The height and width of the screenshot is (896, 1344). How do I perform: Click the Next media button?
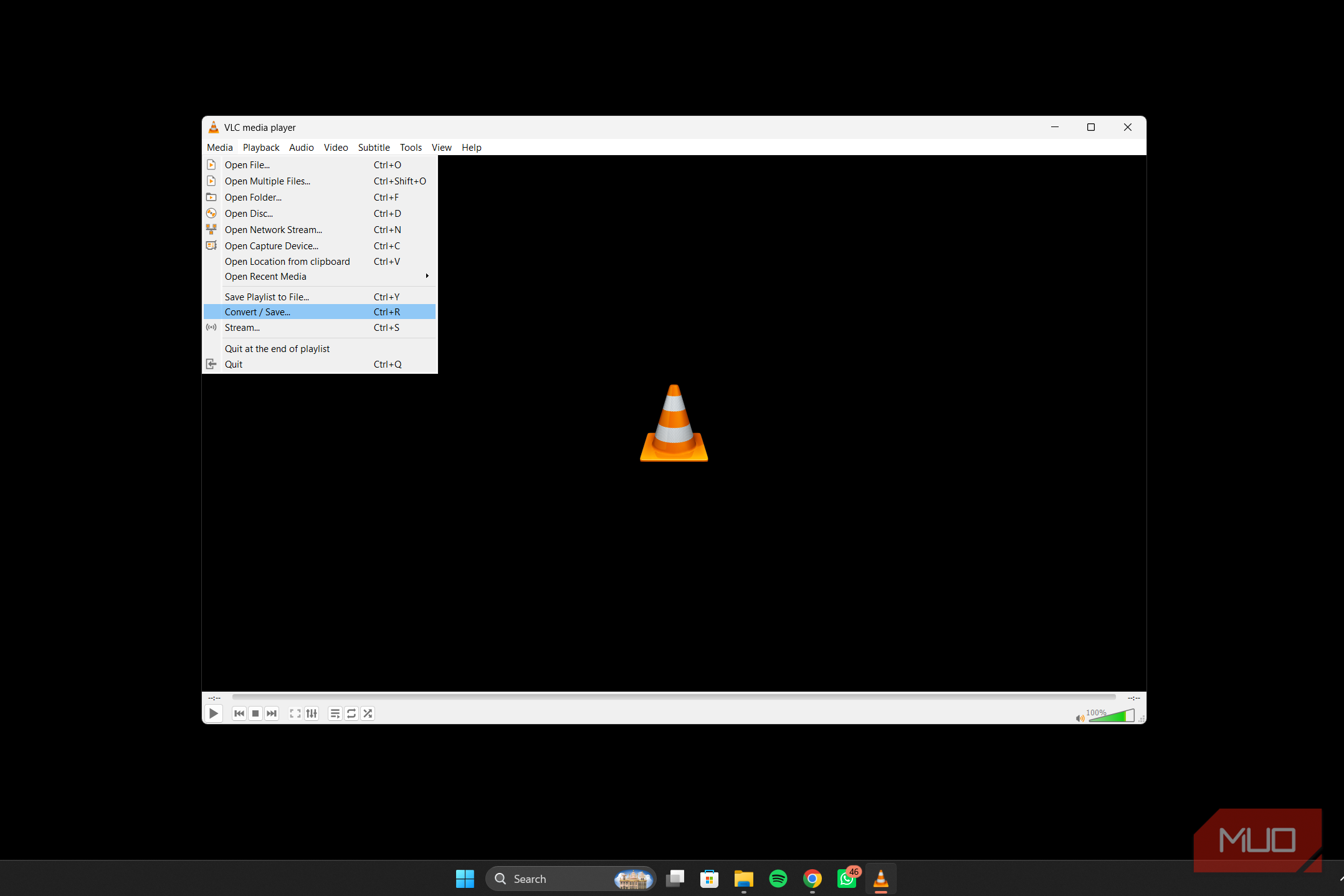[x=272, y=713]
